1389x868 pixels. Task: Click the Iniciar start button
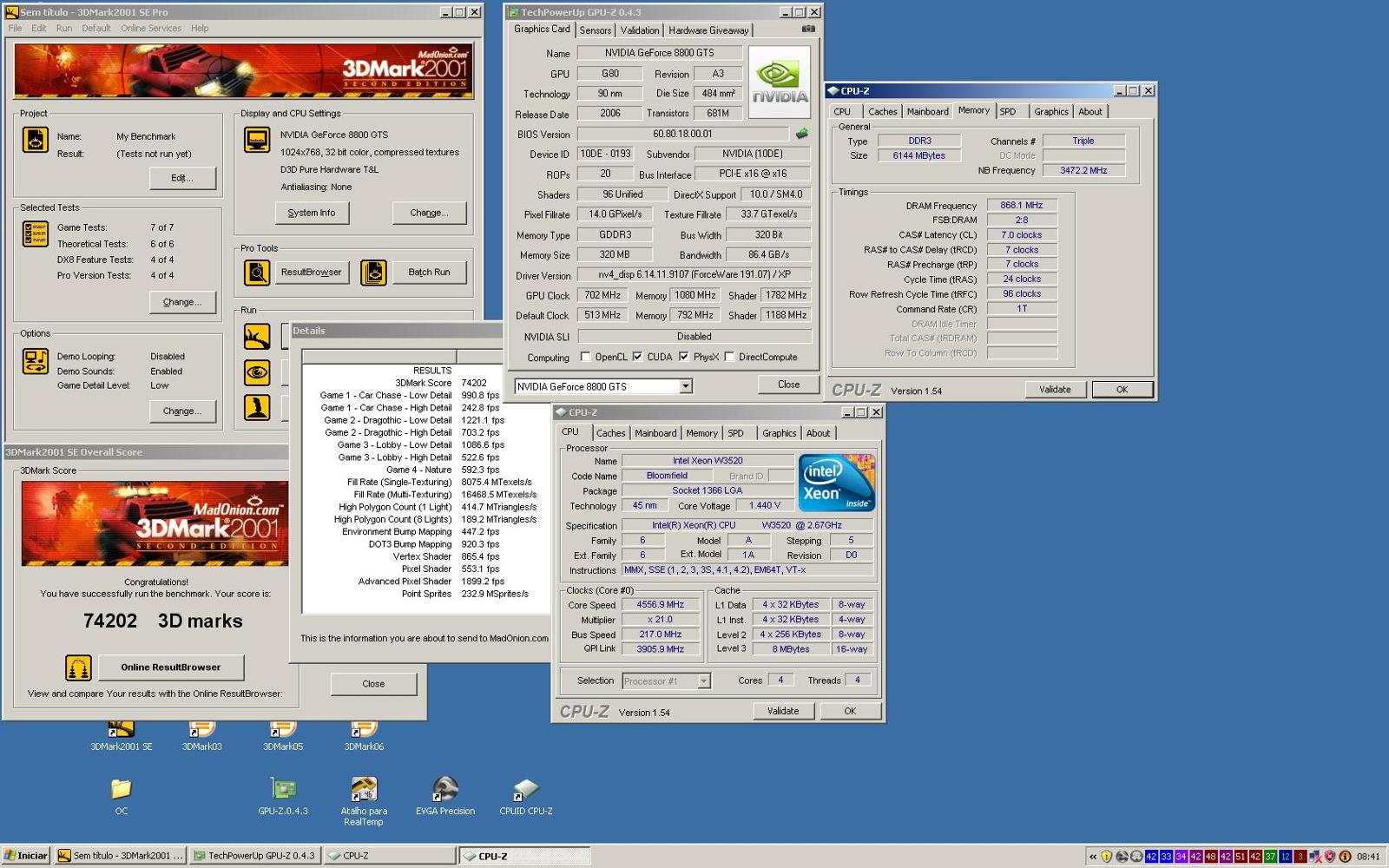[x=26, y=856]
